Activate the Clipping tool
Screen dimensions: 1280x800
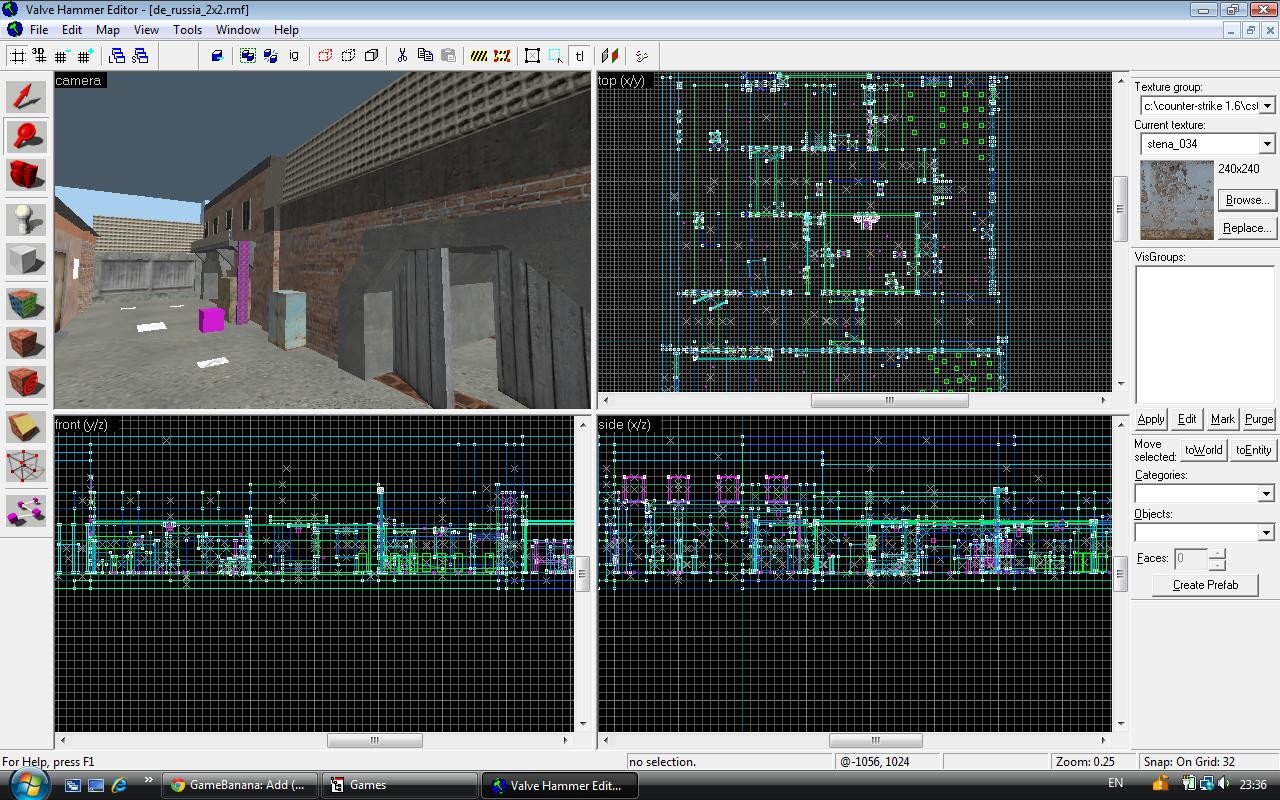[26, 426]
